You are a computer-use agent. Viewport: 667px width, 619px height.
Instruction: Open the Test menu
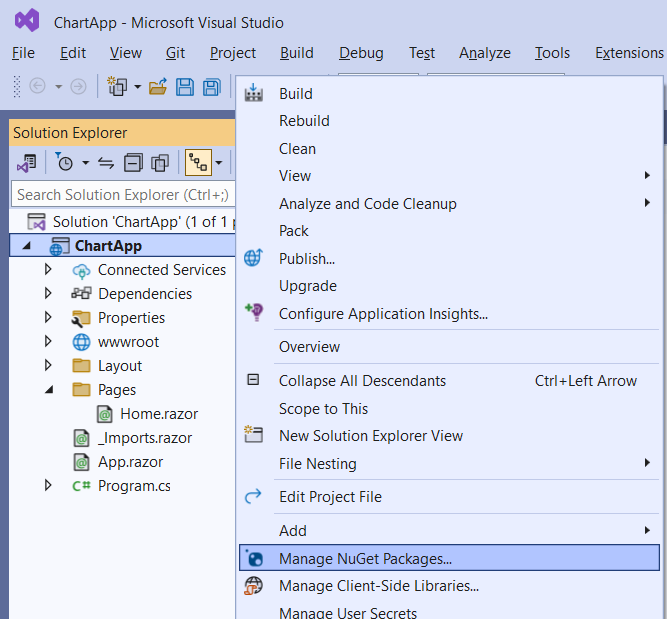422,53
